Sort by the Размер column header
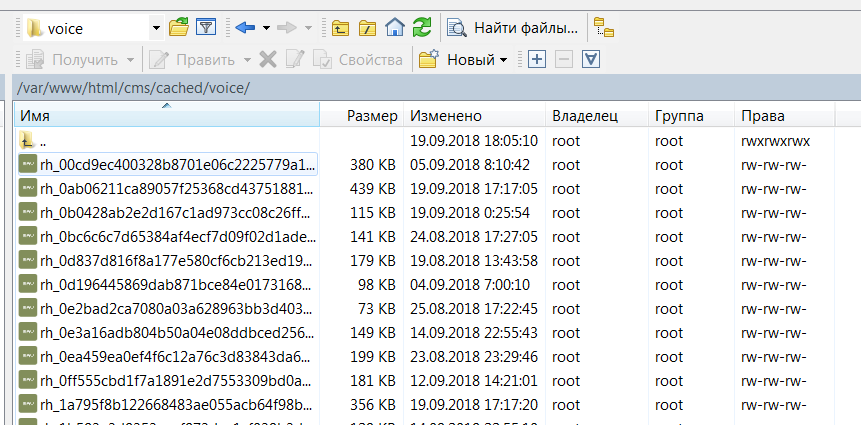The image size is (861, 425). (372, 116)
